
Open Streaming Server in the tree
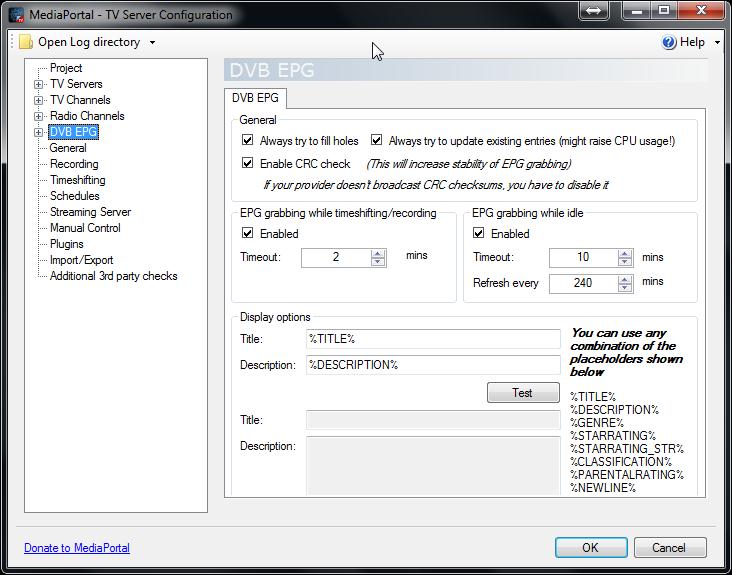(x=91, y=212)
